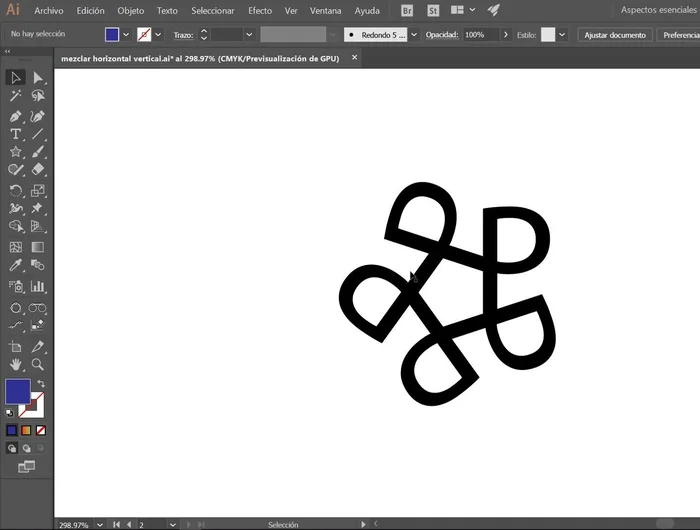
Task: Select the Shape Builder tool
Action: click(x=16, y=226)
